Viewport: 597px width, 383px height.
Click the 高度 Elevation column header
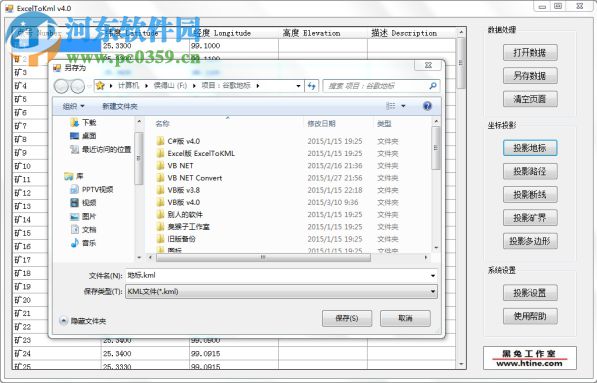click(x=323, y=33)
